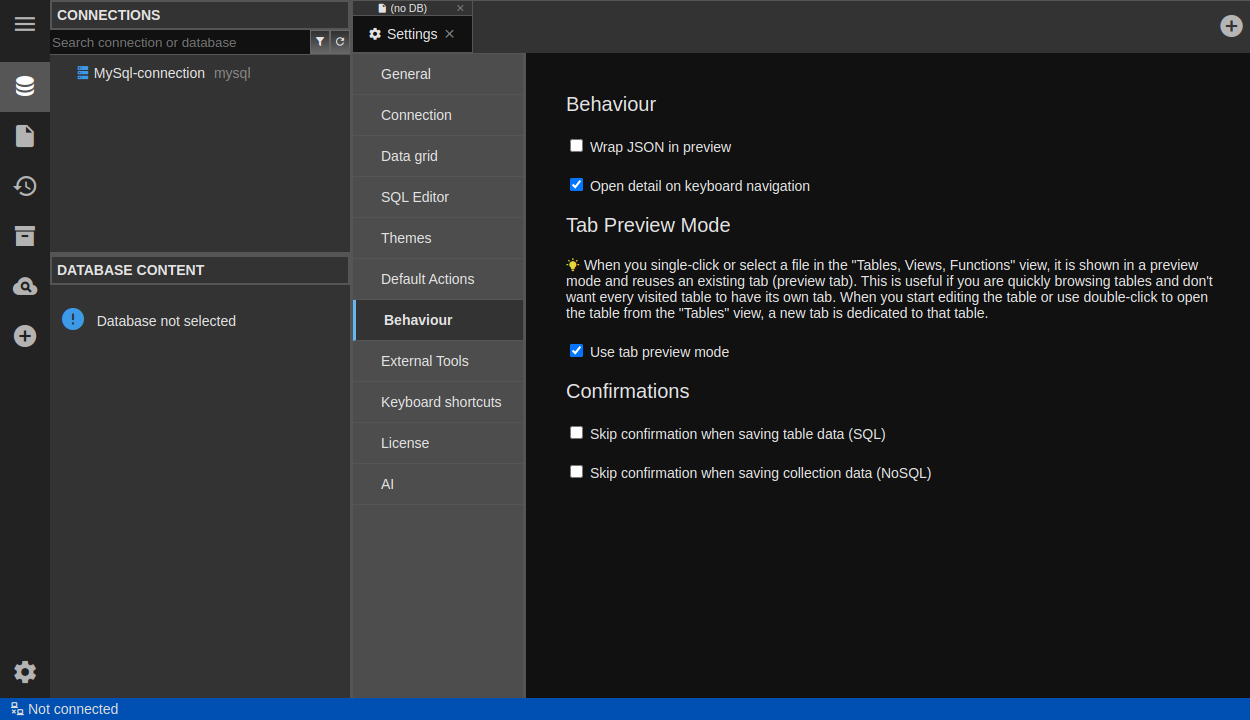Focus the Search connection or database field
The width and height of the screenshot is (1250, 720).
(x=180, y=42)
